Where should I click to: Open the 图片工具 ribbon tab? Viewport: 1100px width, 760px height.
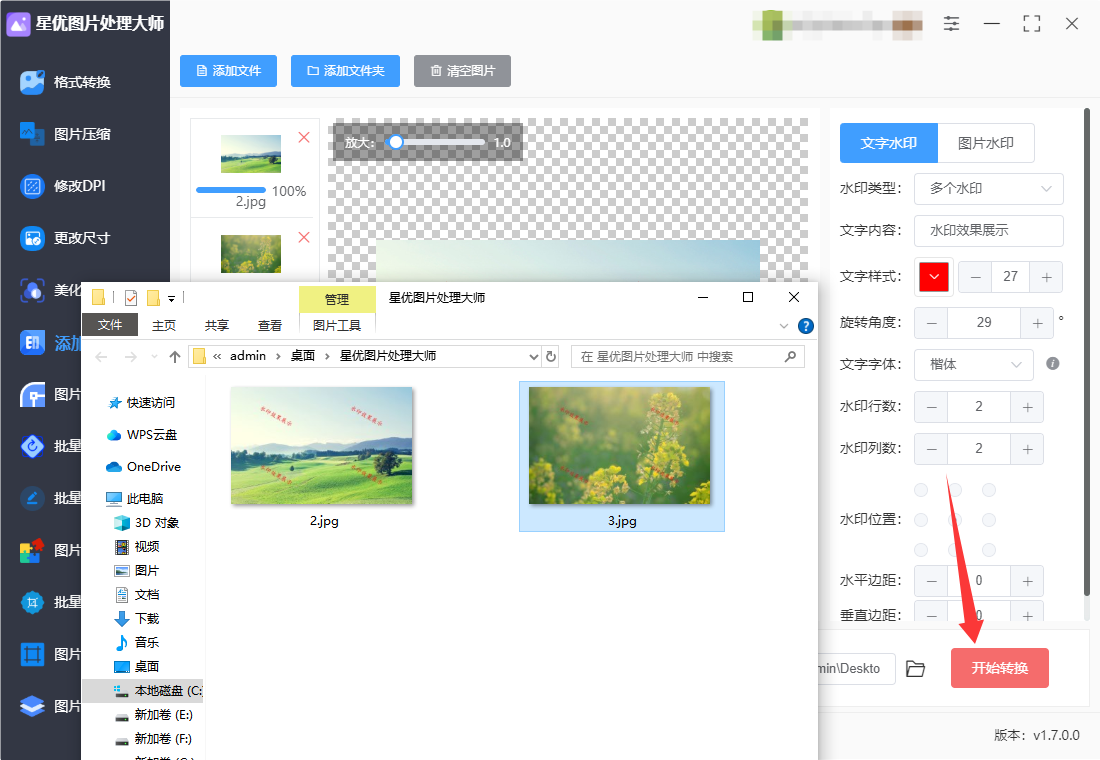tap(337, 326)
